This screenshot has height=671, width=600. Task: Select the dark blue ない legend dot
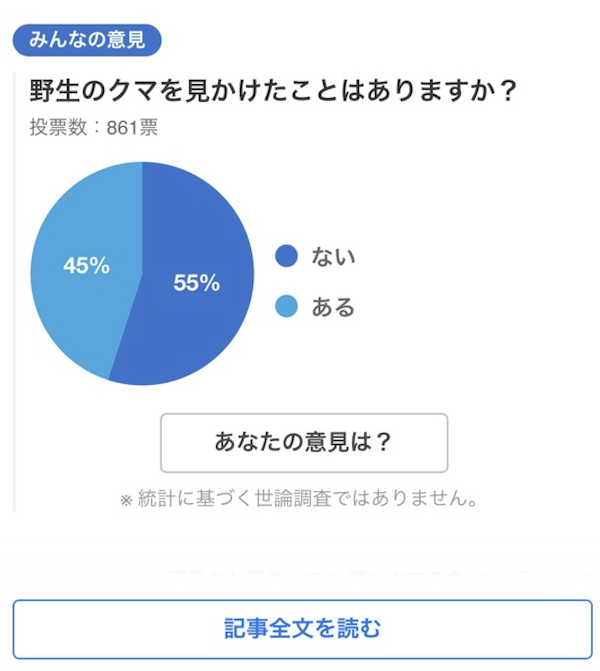click(286, 256)
